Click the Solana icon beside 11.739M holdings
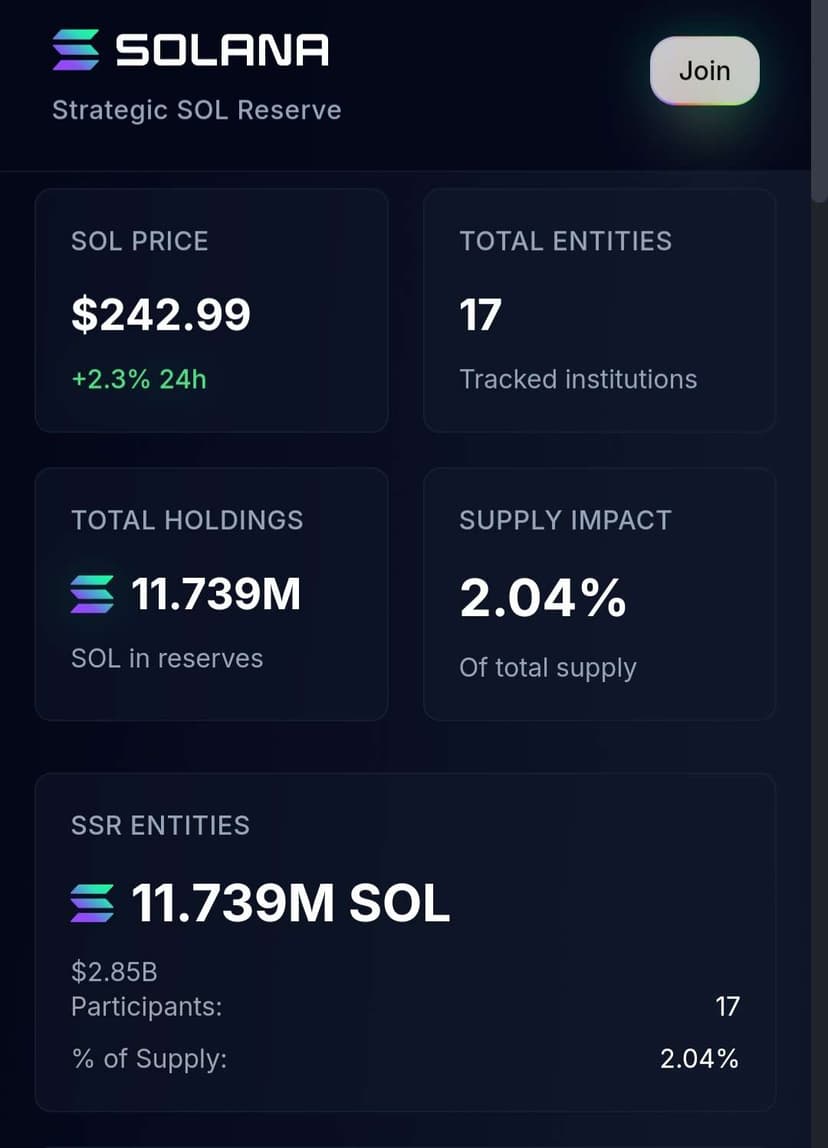Screen dimensions: 828x1148 click(x=92, y=595)
